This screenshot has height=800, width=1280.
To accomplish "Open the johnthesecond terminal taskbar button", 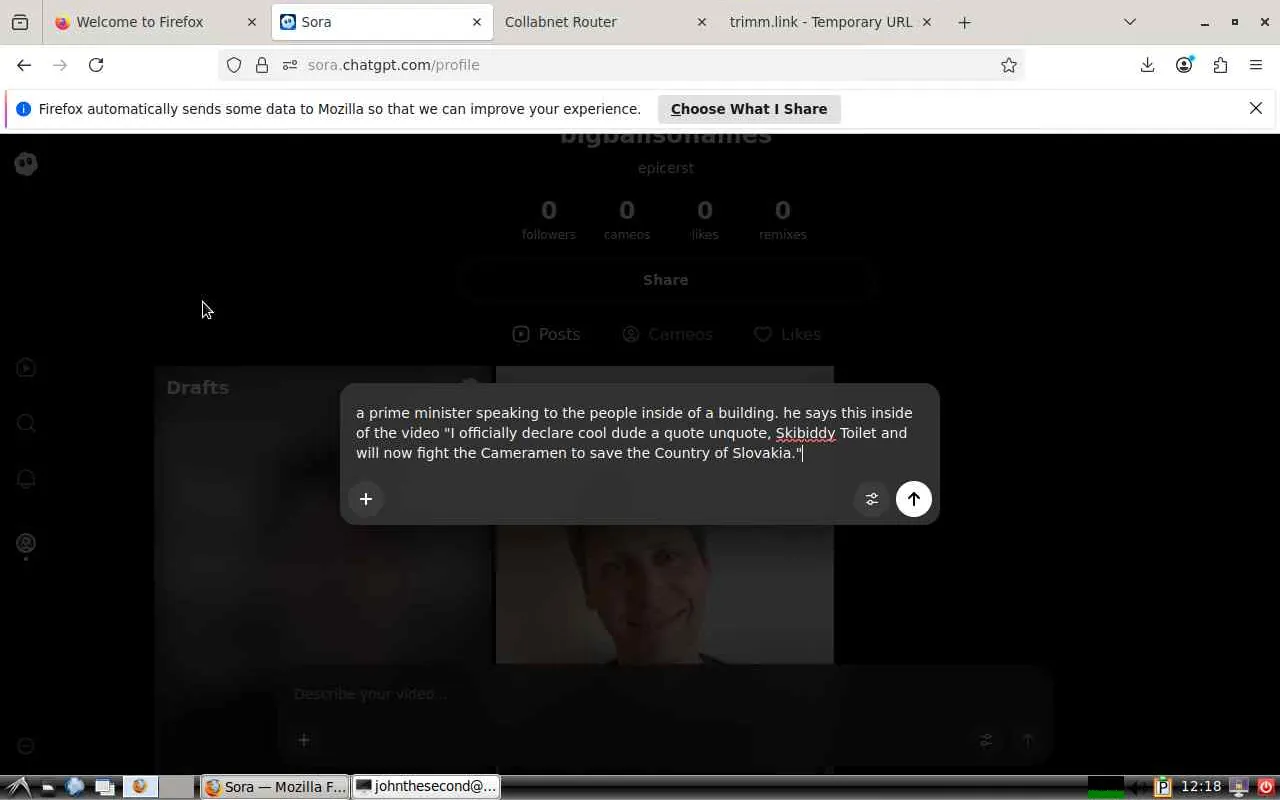I will (427, 787).
